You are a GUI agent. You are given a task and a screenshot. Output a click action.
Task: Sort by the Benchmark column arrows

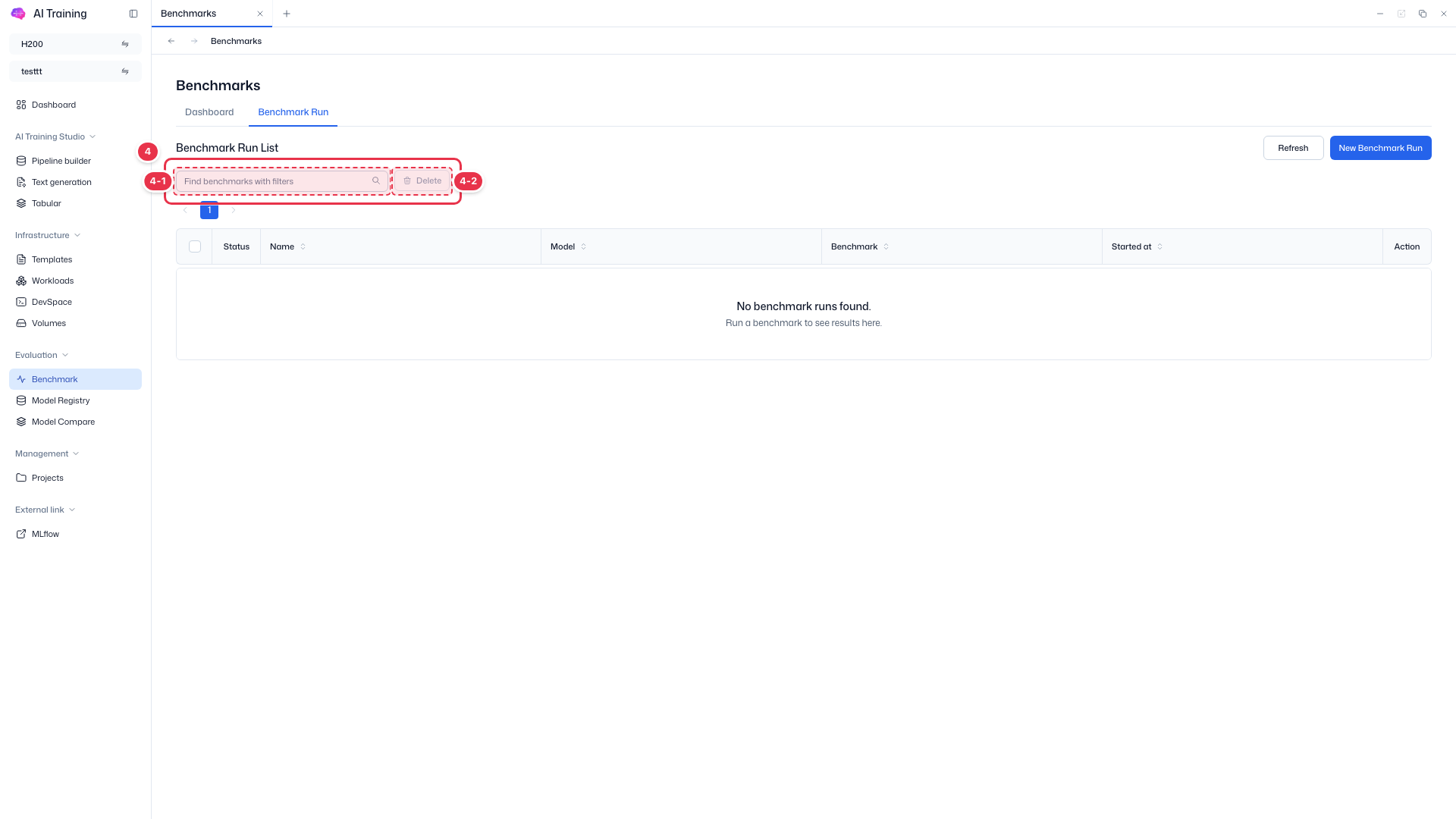(886, 246)
